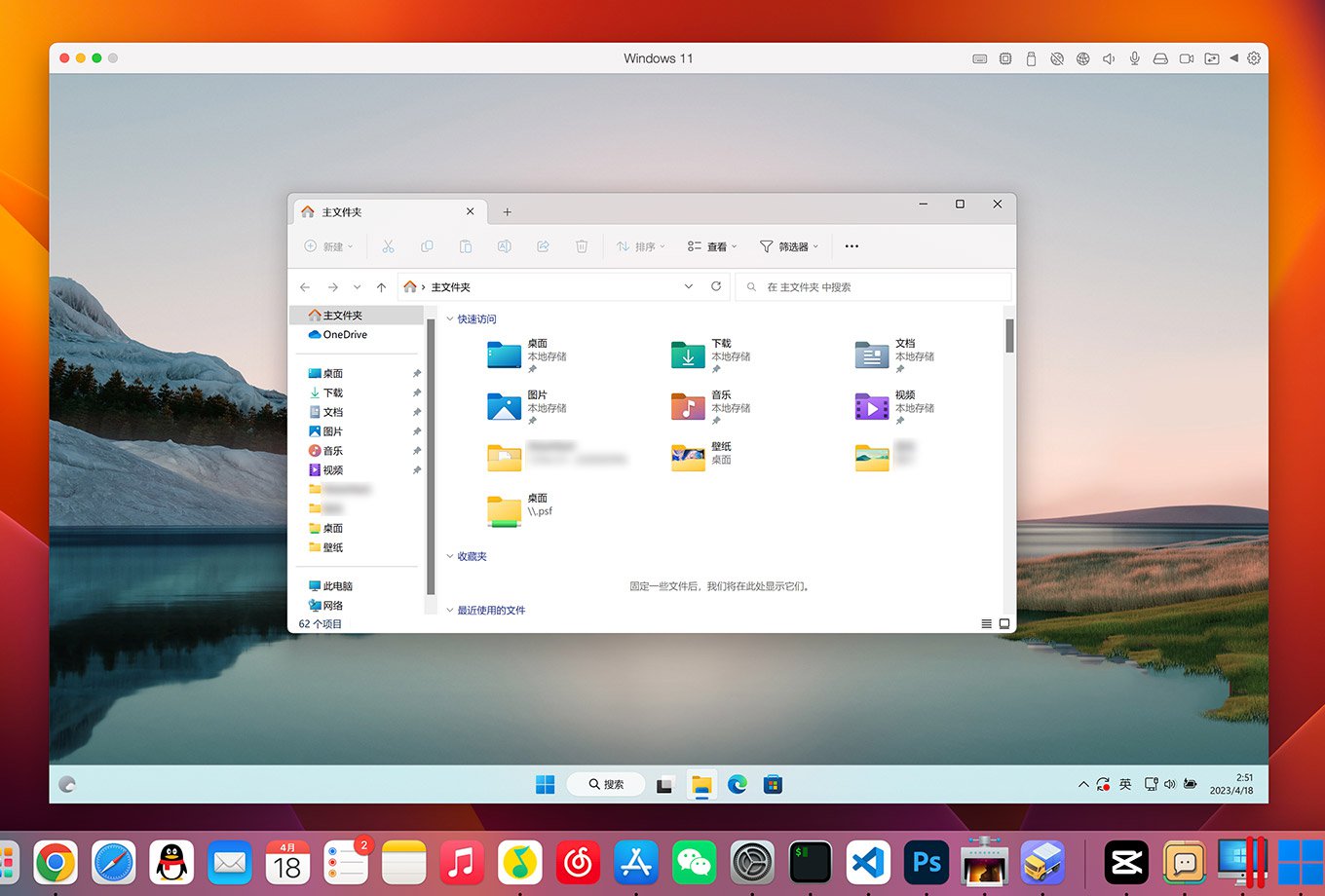1325x896 pixels.
Task: Refresh the current folder view
Action: pyautogui.click(x=716, y=286)
